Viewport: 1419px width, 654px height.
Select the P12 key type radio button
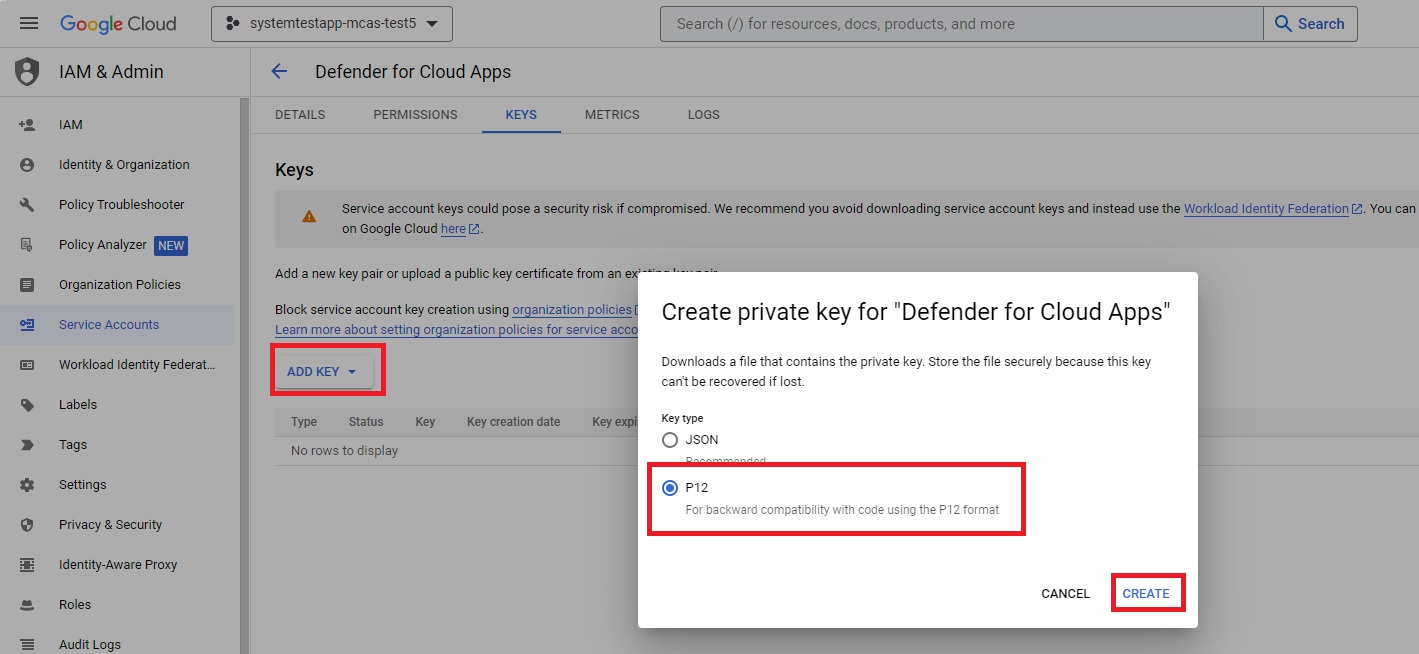(670, 488)
